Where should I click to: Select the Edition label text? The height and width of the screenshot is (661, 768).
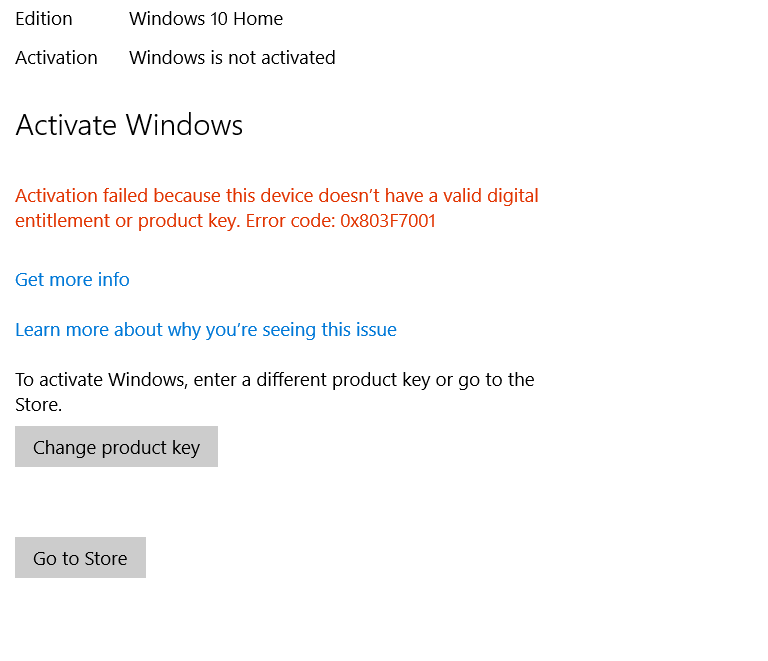44,19
